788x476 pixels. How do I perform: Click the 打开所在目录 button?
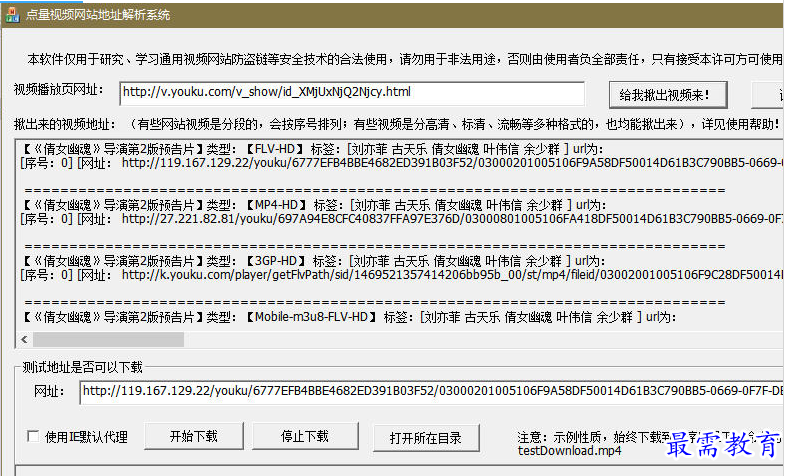(426, 438)
